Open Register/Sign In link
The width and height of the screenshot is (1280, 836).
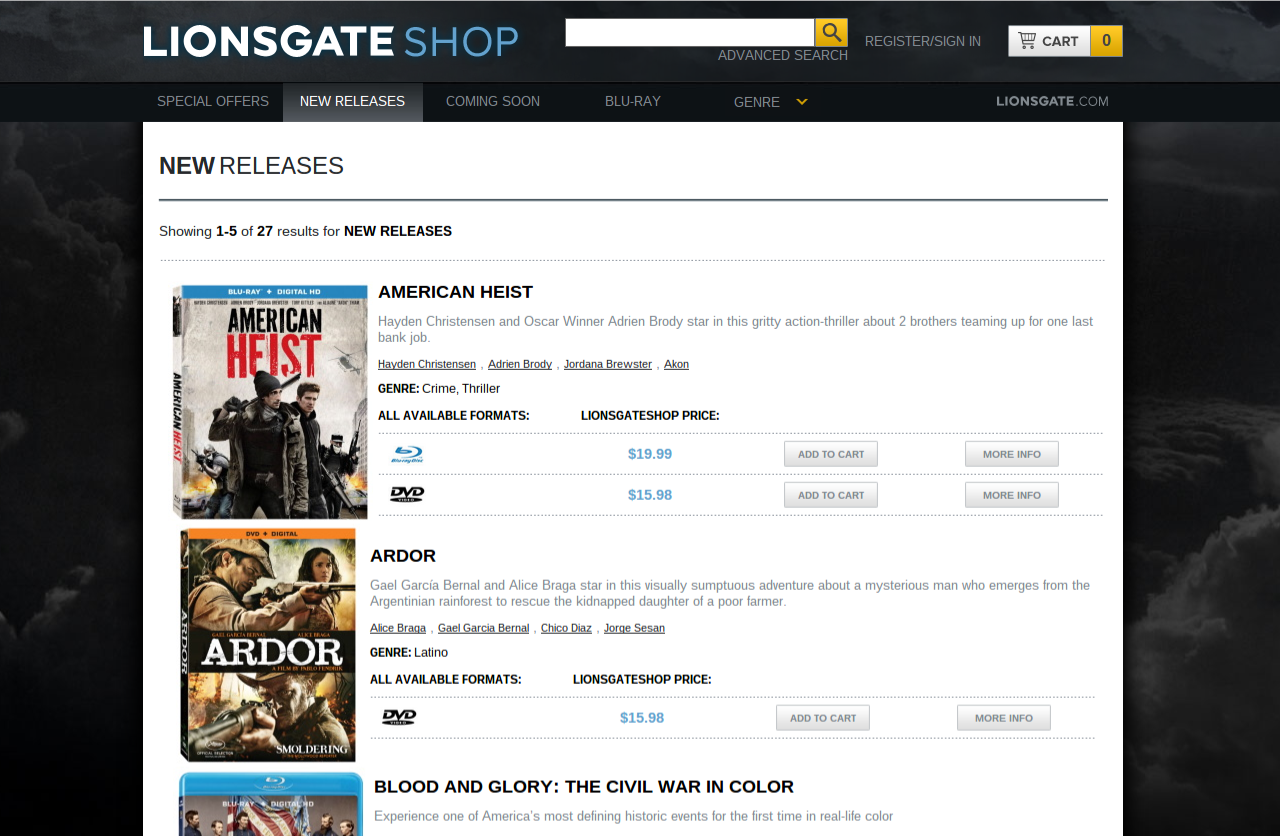pos(923,41)
